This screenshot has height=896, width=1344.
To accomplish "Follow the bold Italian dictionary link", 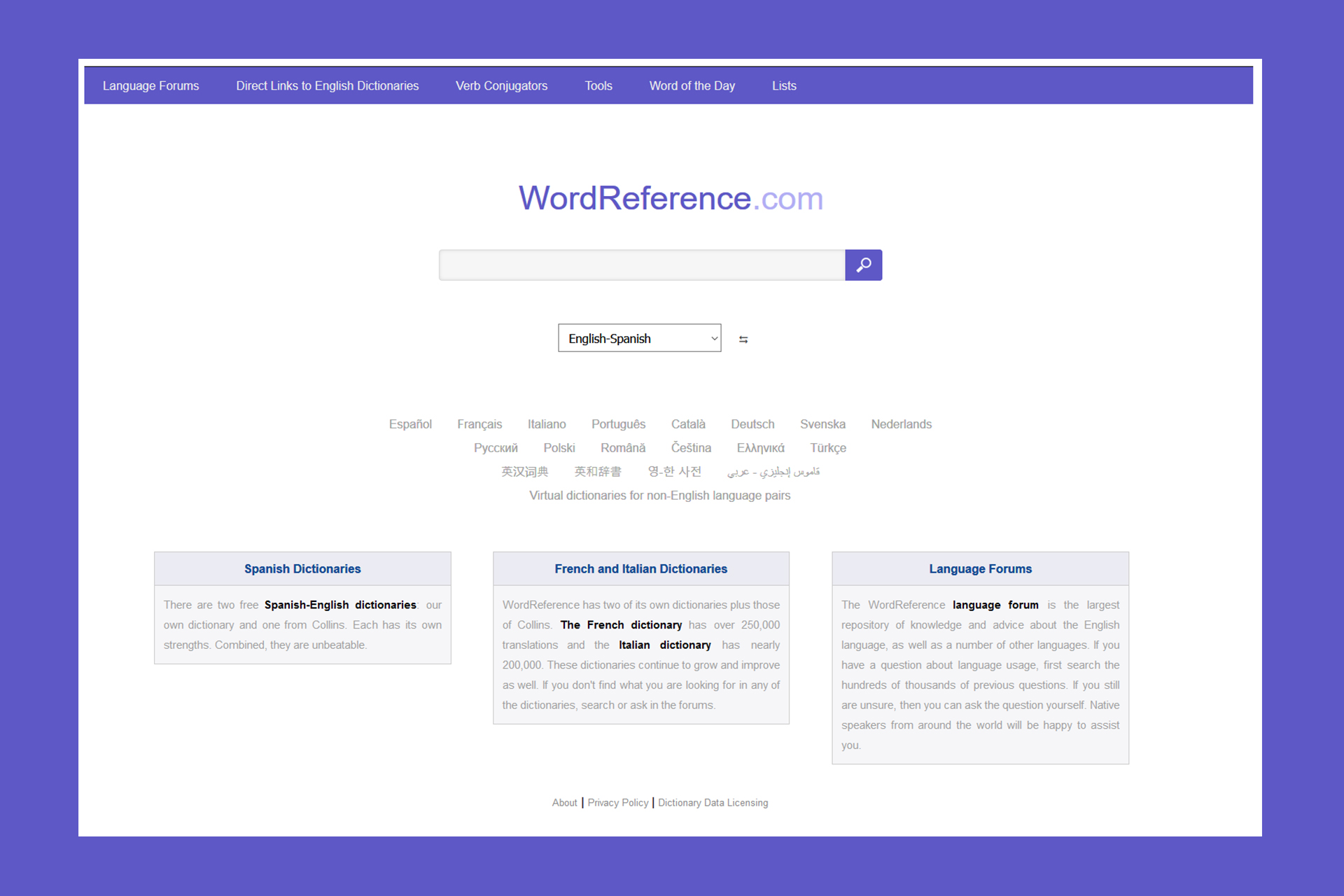I will point(665,645).
